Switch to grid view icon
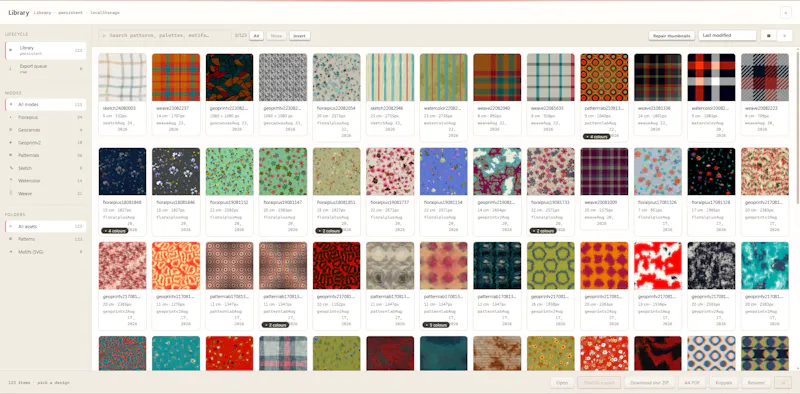 point(768,36)
